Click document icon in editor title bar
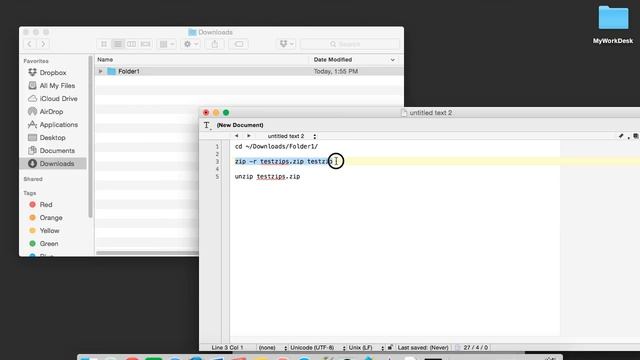The height and width of the screenshot is (360, 640). [404, 113]
